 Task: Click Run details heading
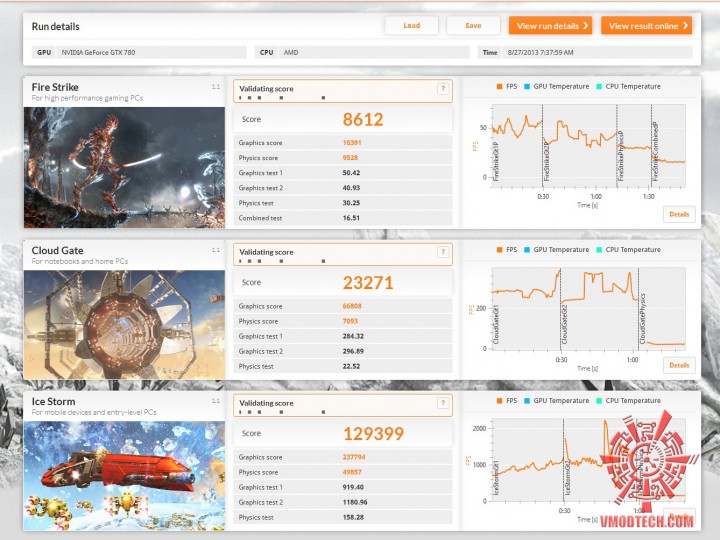56,27
